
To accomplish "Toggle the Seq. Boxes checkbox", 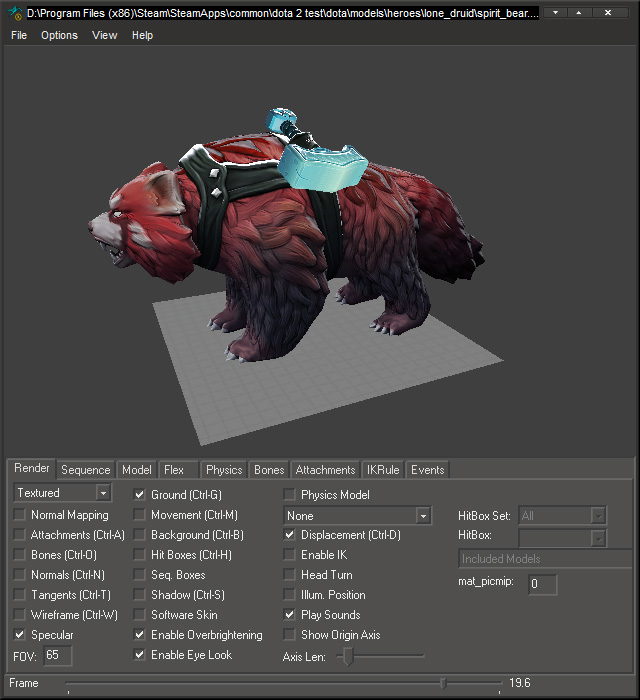I will [140, 575].
